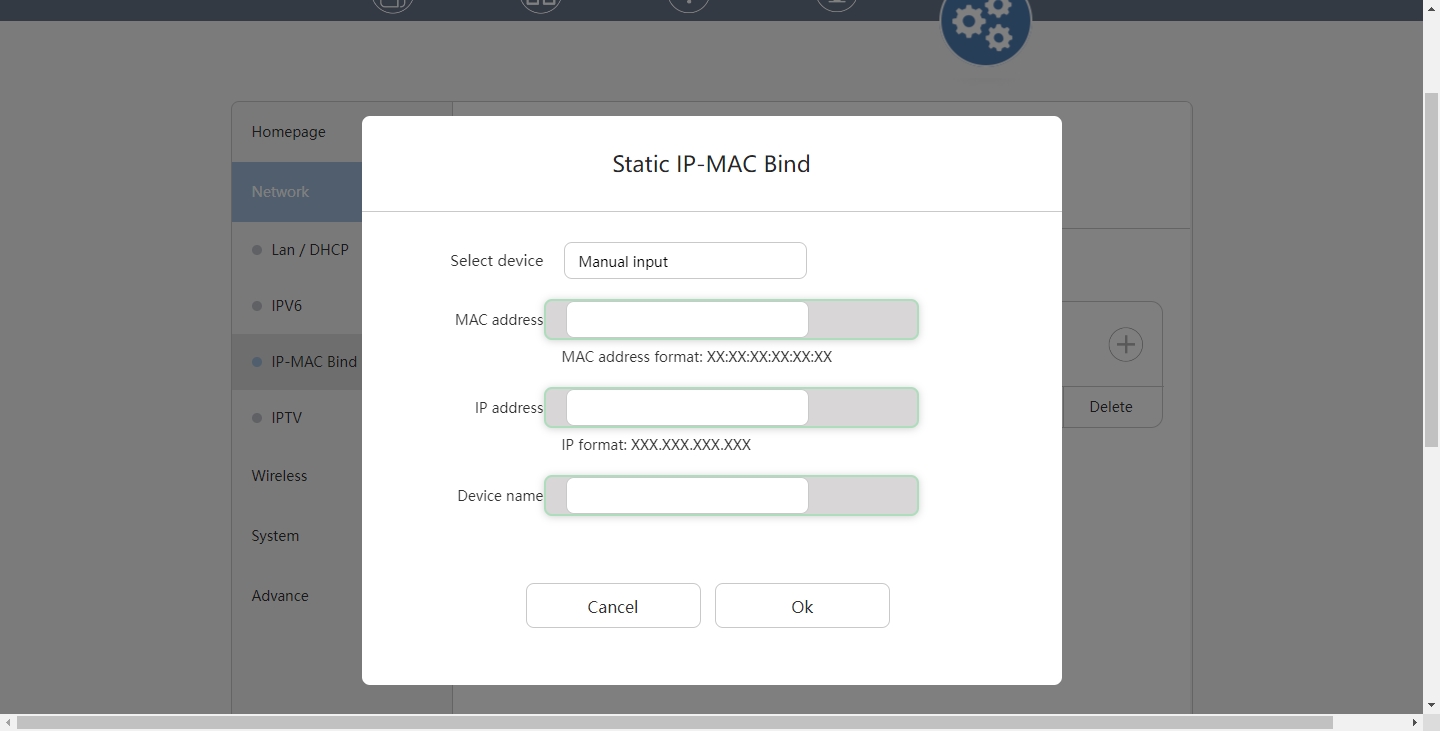1440x731 pixels.
Task: Click the vertical scrollbar down arrow
Action: 1431,706
